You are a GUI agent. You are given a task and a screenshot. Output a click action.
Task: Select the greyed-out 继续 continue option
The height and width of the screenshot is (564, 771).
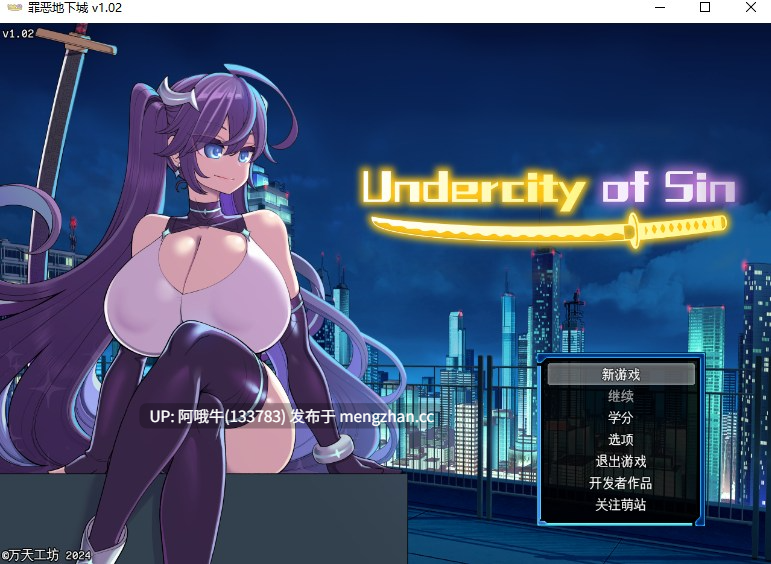point(621,396)
